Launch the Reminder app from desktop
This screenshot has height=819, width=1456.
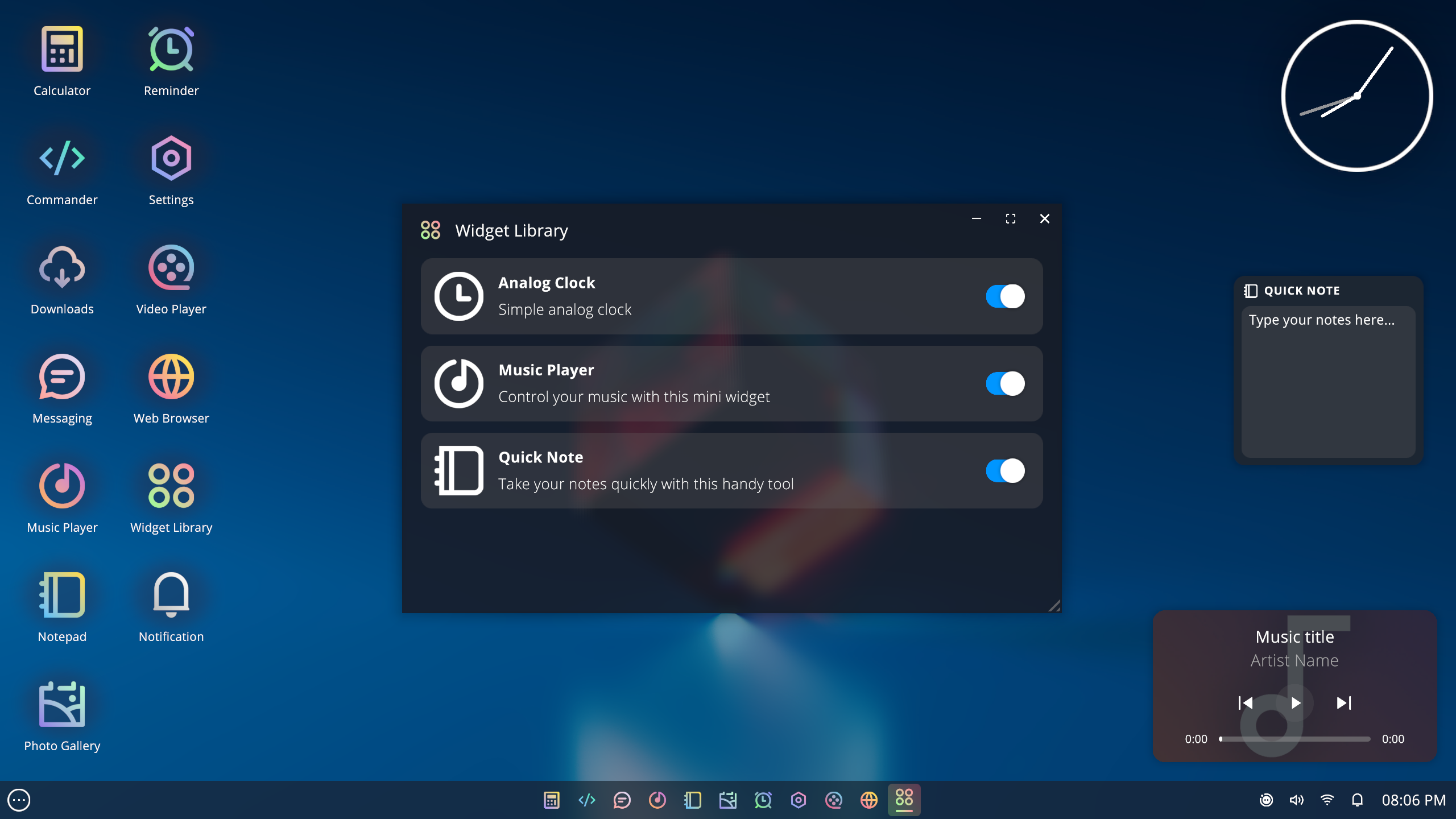[x=171, y=49]
